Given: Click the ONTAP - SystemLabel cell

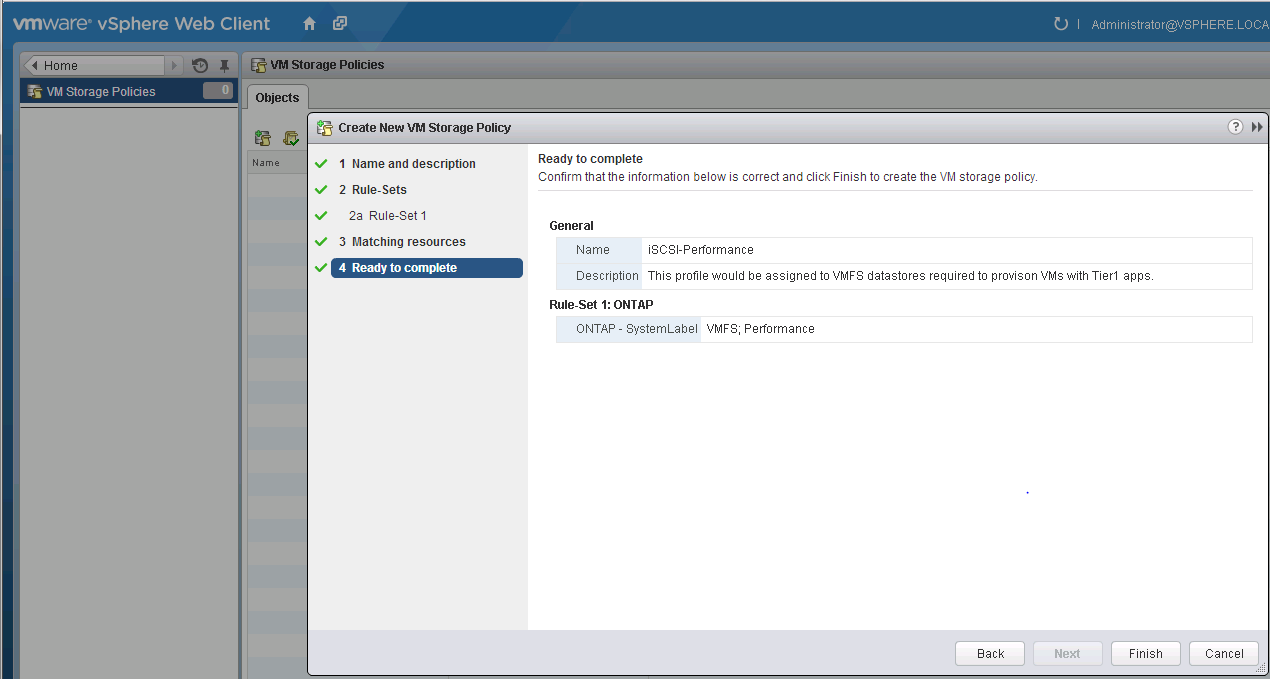Looking at the screenshot, I should pyautogui.click(x=629, y=329).
